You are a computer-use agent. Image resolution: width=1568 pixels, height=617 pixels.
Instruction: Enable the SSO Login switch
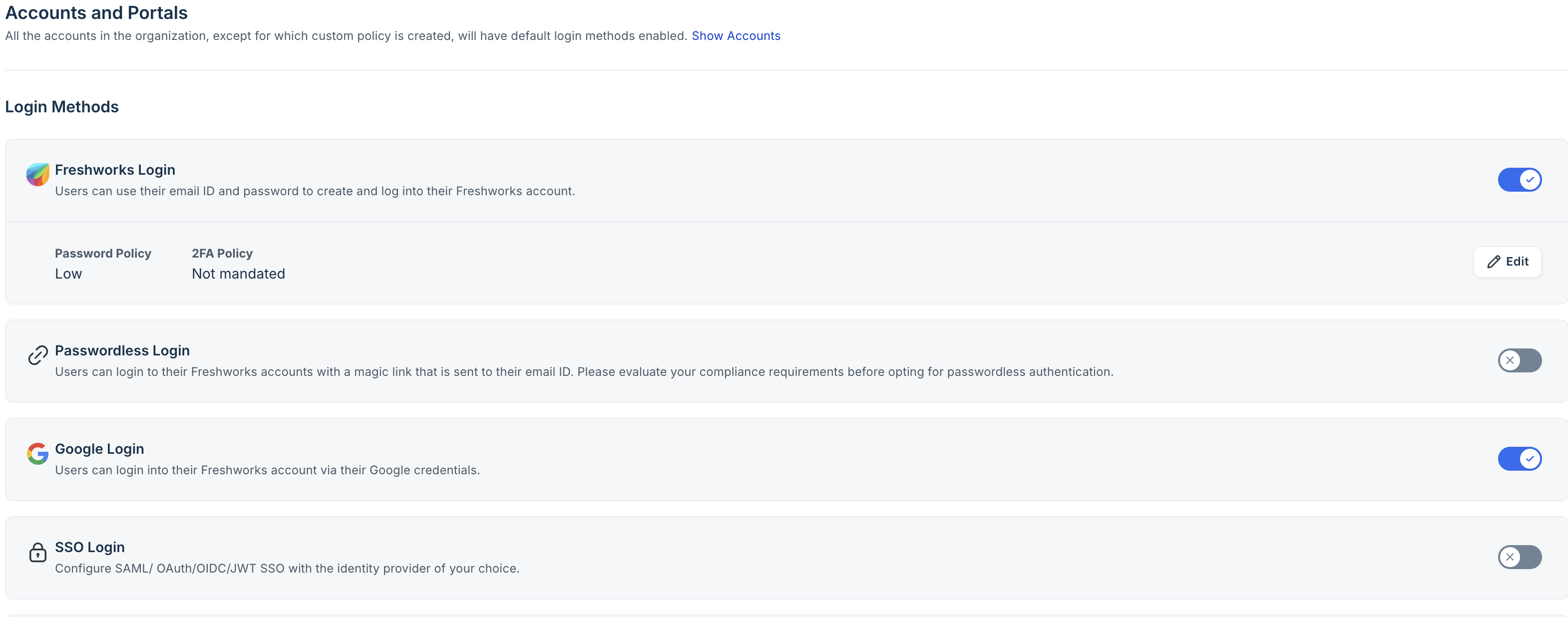point(1519,557)
